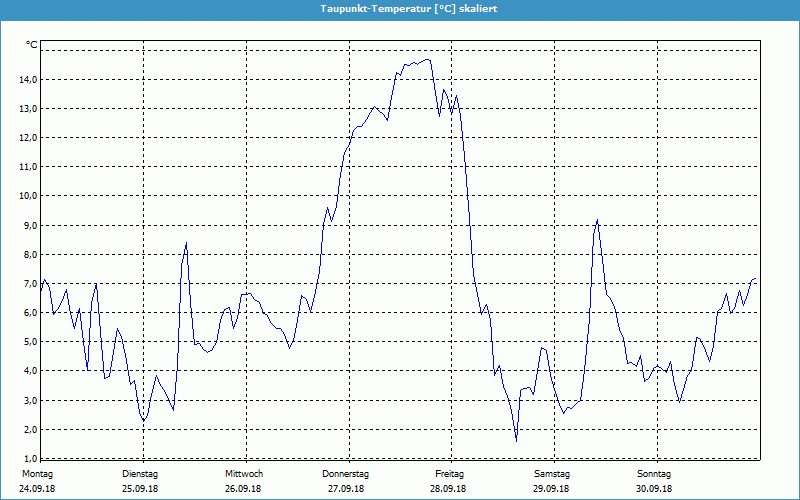Click the °C unit label

32,45
